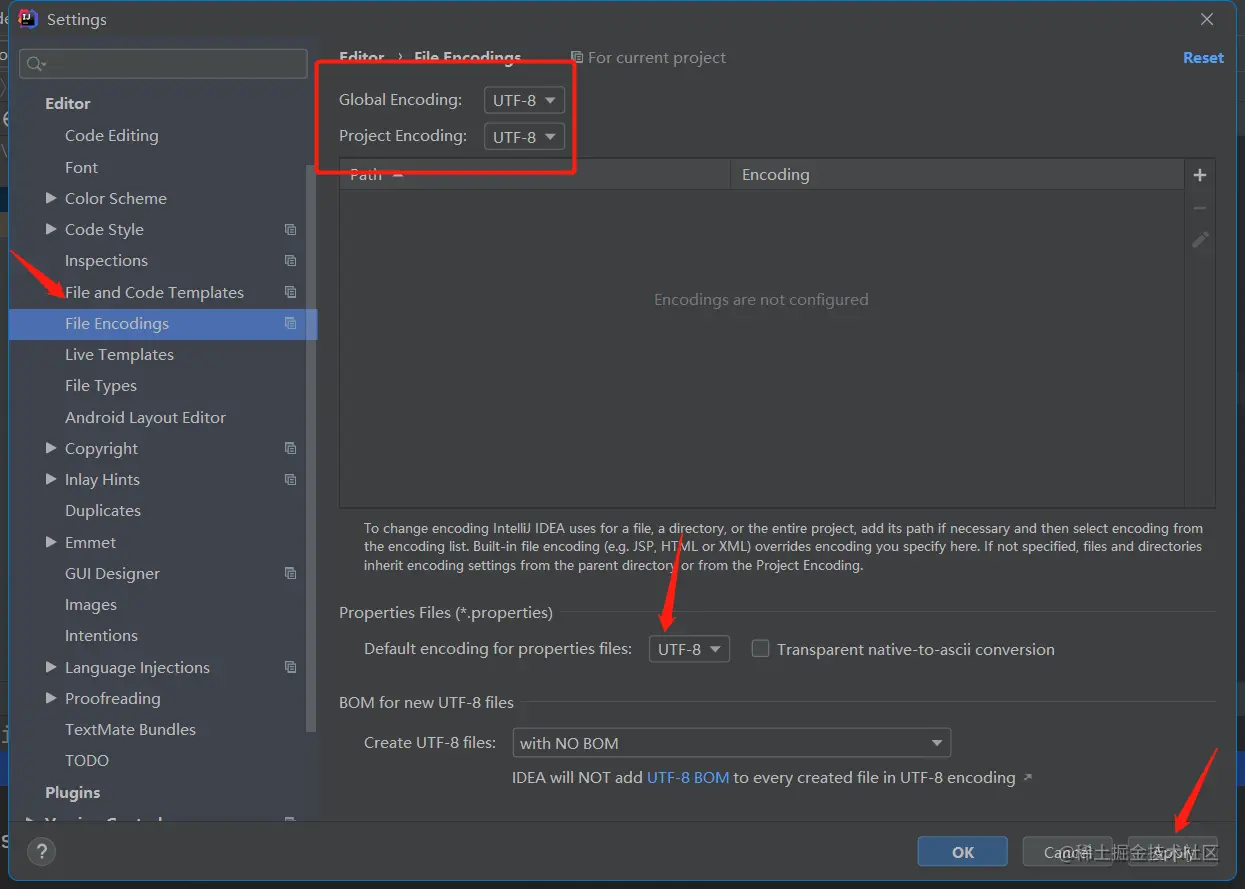Click the settings search input field
The height and width of the screenshot is (889, 1245).
click(163, 64)
